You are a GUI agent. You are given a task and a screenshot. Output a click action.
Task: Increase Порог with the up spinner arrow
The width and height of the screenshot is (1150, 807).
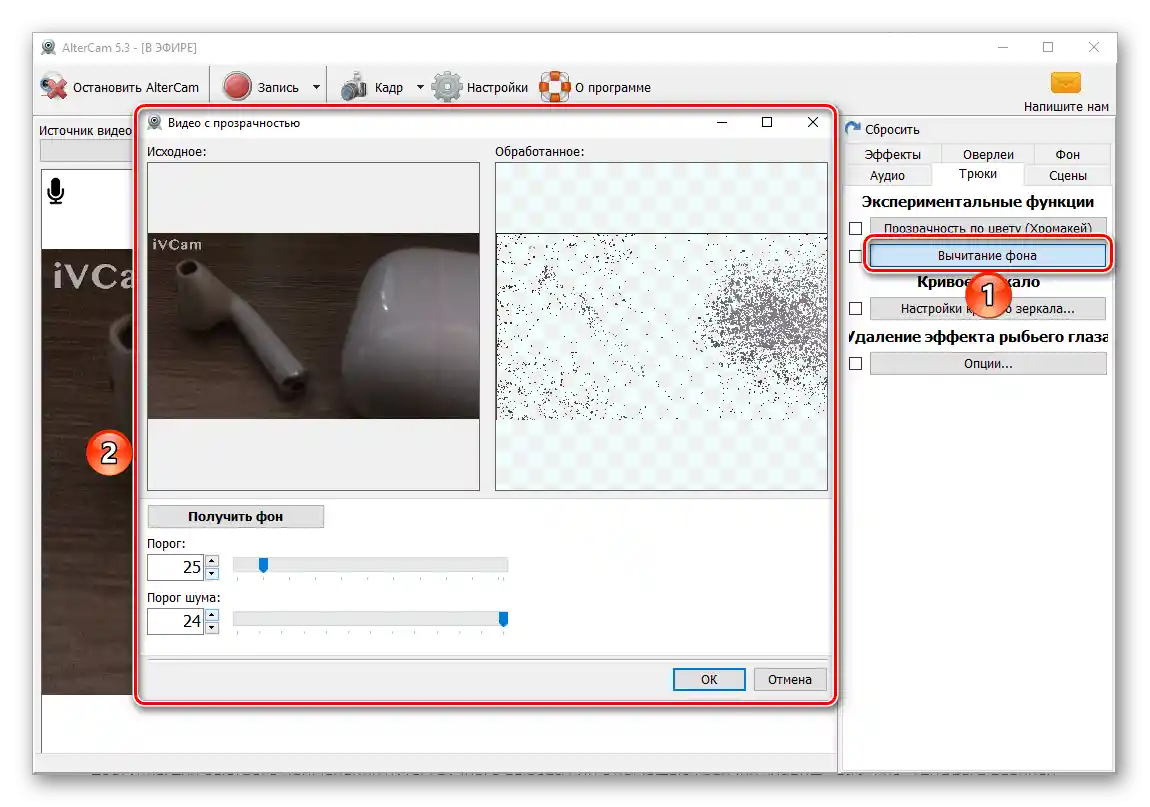point(212,561)
